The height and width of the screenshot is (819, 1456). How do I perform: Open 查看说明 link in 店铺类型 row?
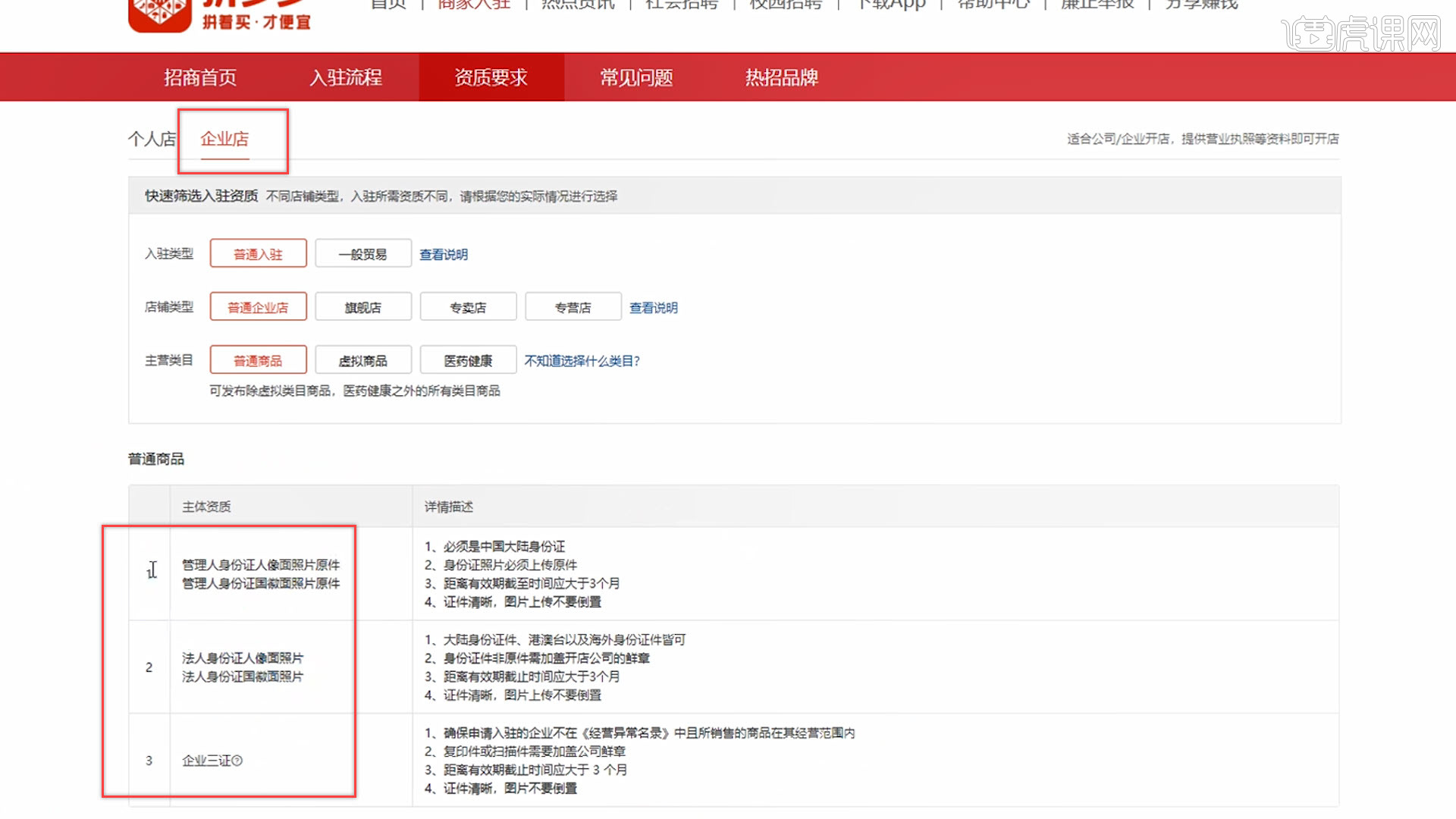(x=654, y=308)
